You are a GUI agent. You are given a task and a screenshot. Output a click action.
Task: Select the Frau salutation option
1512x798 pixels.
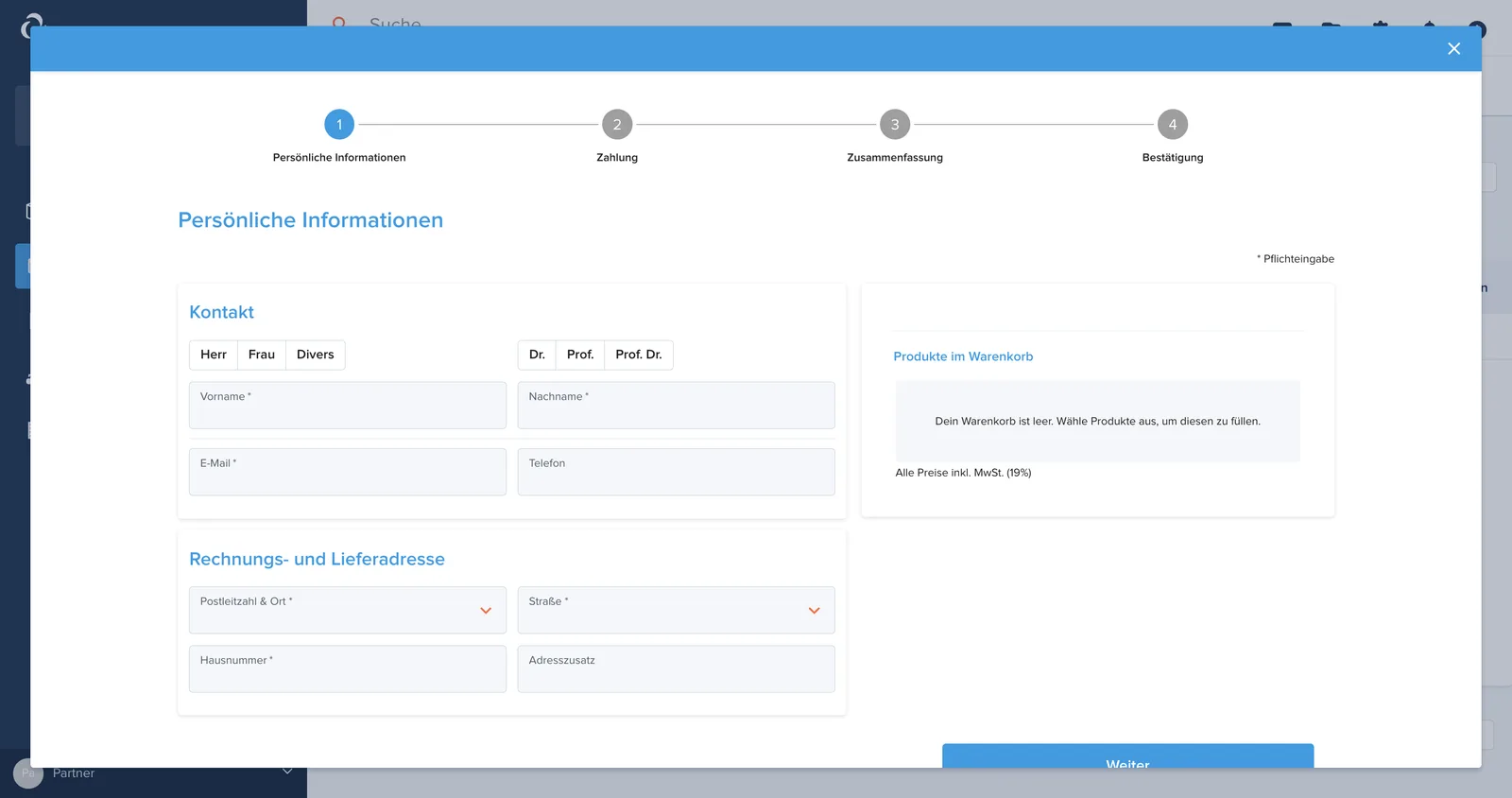tap(262, 355)
